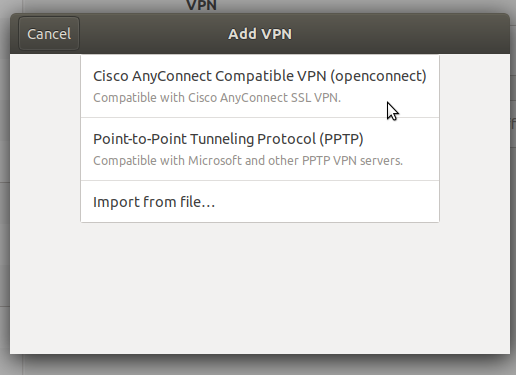The image size is (516, 375).
Task: Click the VPN heading behind the dialog
Action: (201, 5)
